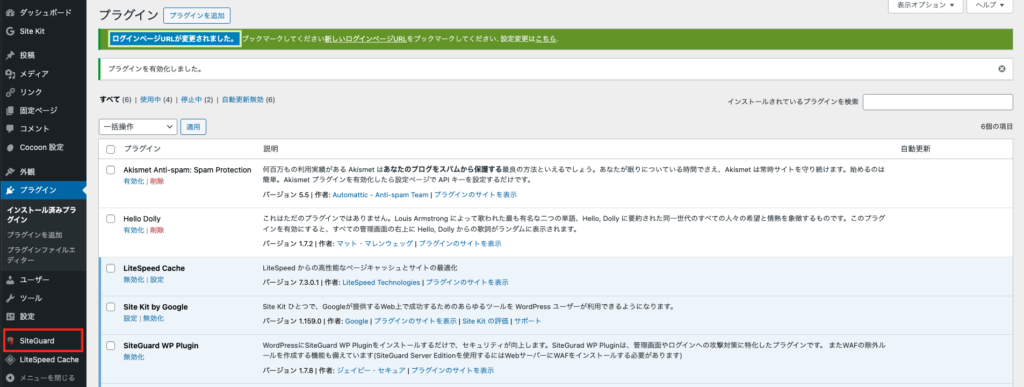Open the ツール wrench icon
Screen dimensions: 1024x387
click(10, 298)
